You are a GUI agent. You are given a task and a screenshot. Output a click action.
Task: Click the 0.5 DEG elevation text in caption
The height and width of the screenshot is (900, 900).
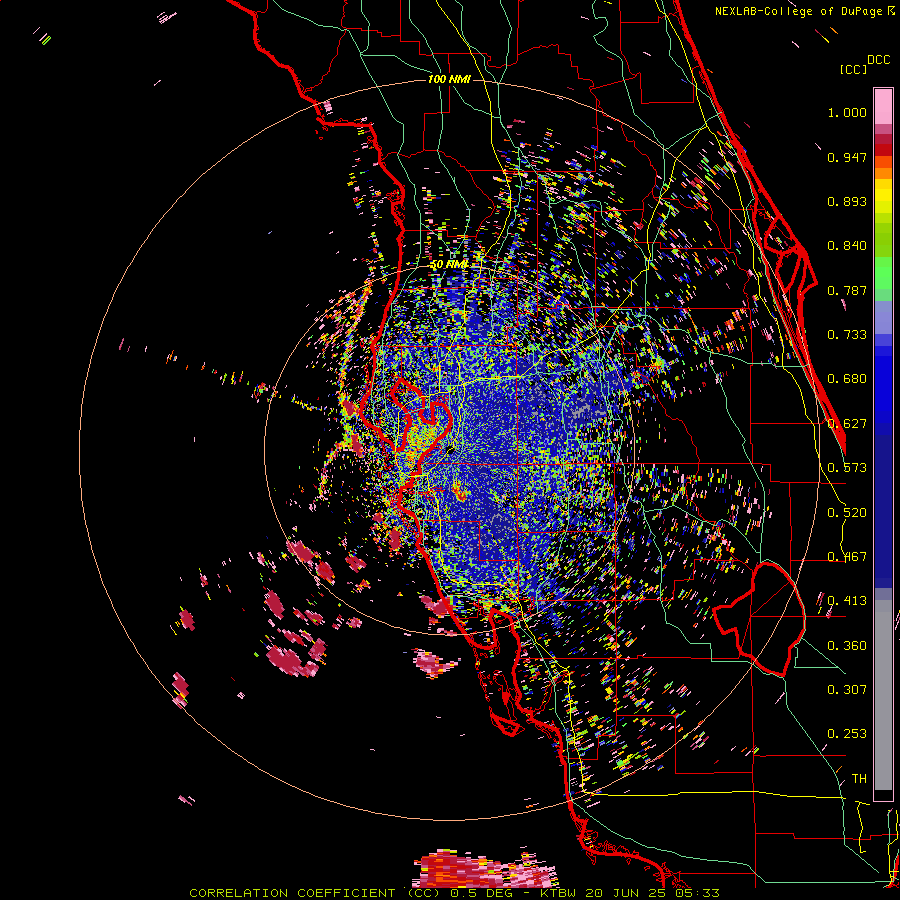[483, 893]
